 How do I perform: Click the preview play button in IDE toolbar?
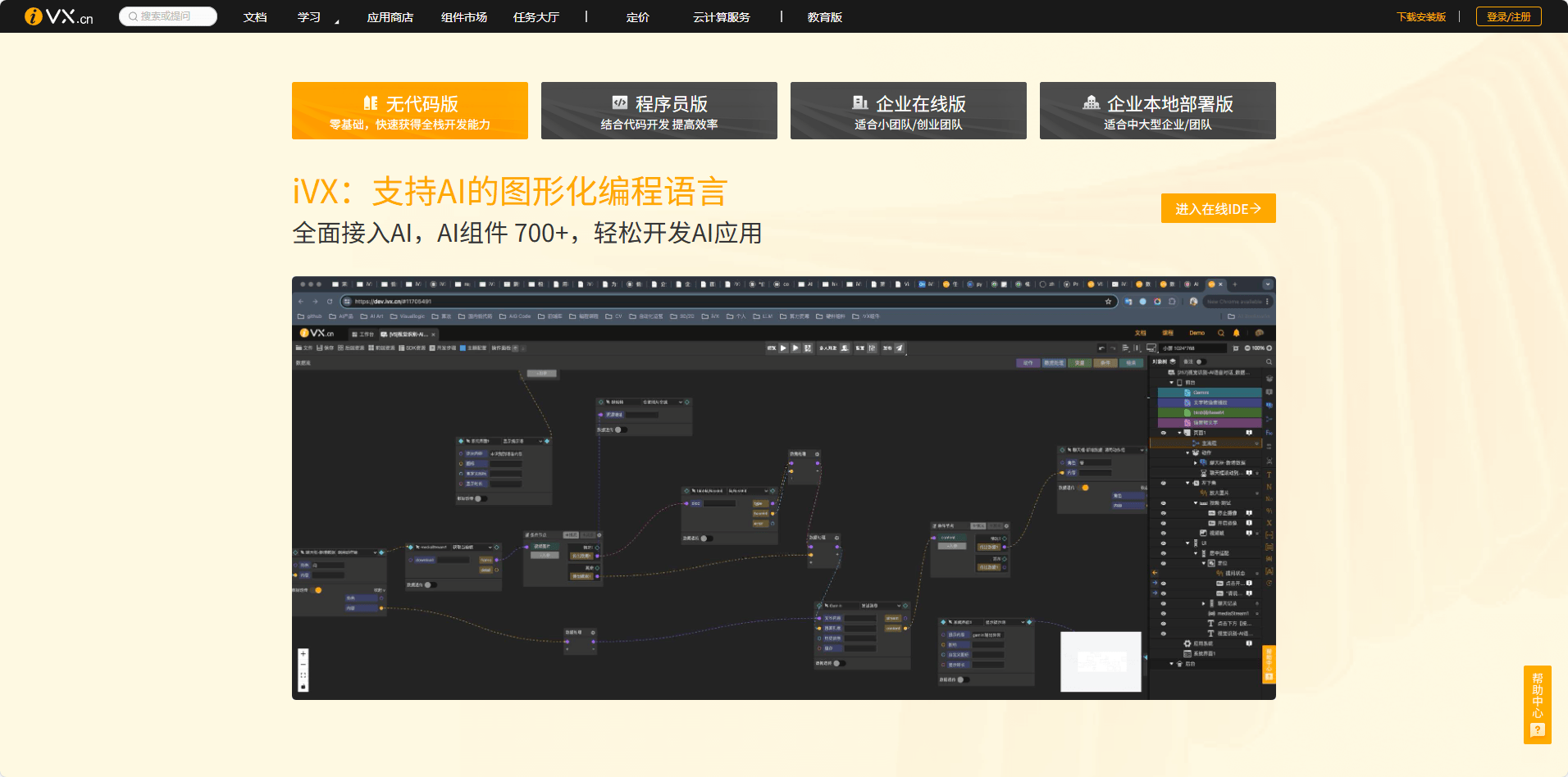[783, 348]
